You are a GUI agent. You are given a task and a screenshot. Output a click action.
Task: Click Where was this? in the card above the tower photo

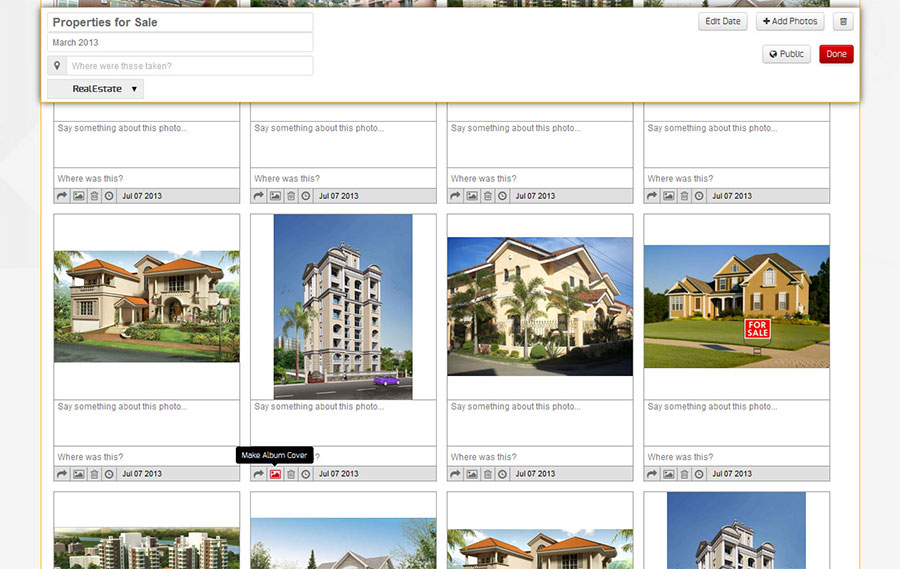343,179
